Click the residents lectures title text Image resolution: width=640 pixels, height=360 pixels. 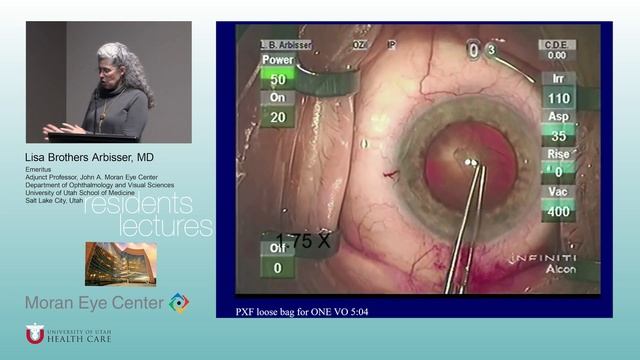point(148,215)
